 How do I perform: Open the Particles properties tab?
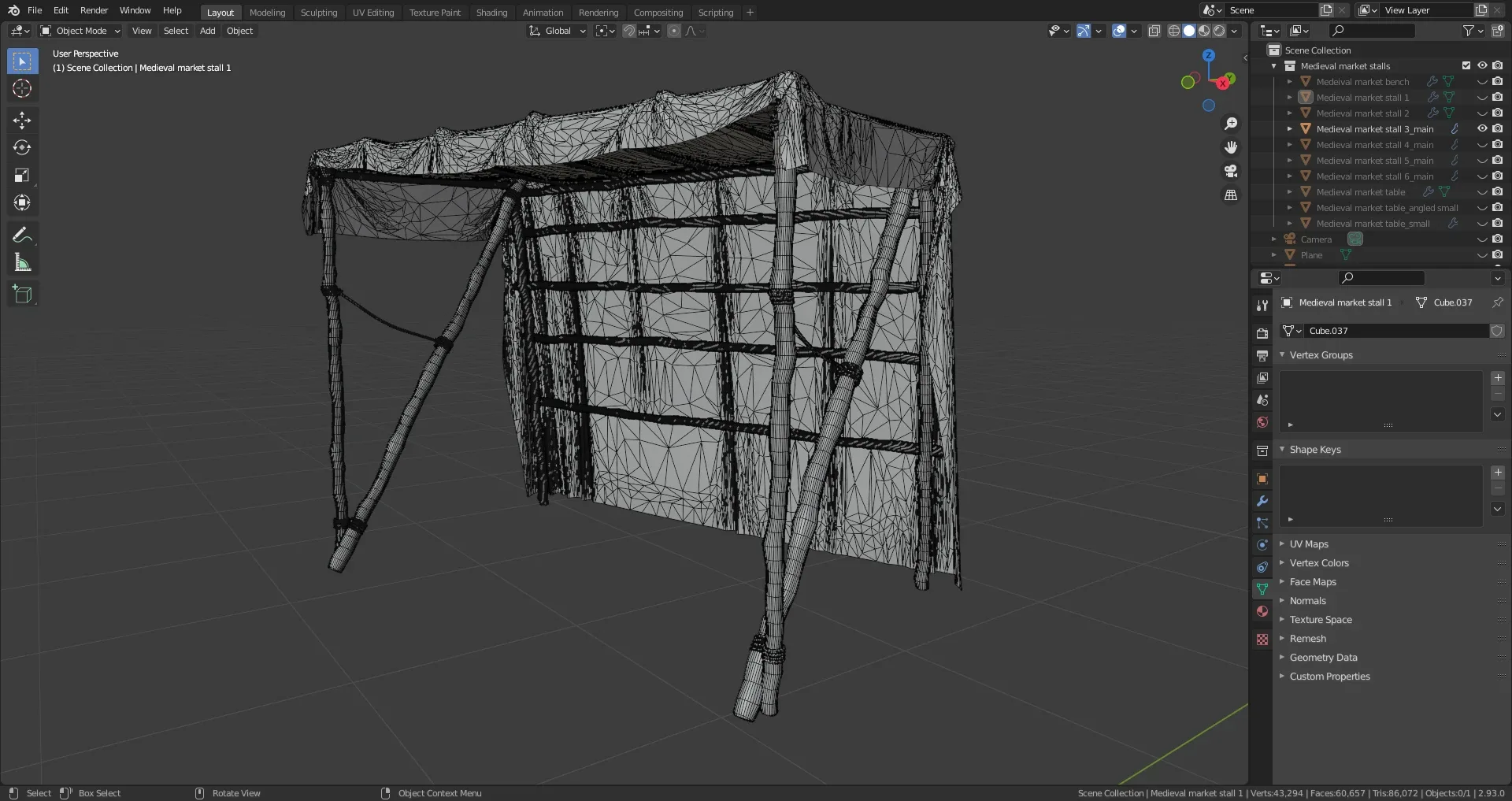(x=1262, y=523)
